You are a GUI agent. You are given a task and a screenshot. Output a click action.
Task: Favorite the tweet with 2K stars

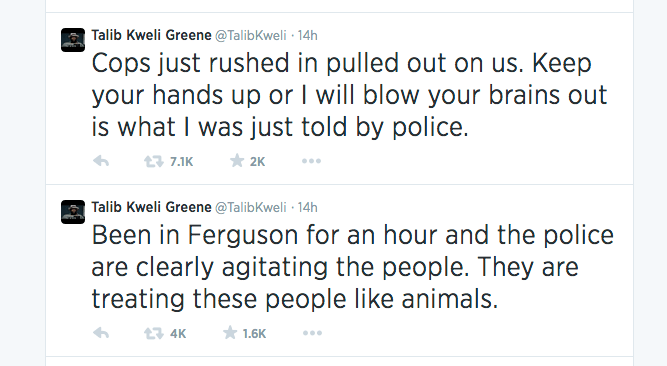(237, 161)
